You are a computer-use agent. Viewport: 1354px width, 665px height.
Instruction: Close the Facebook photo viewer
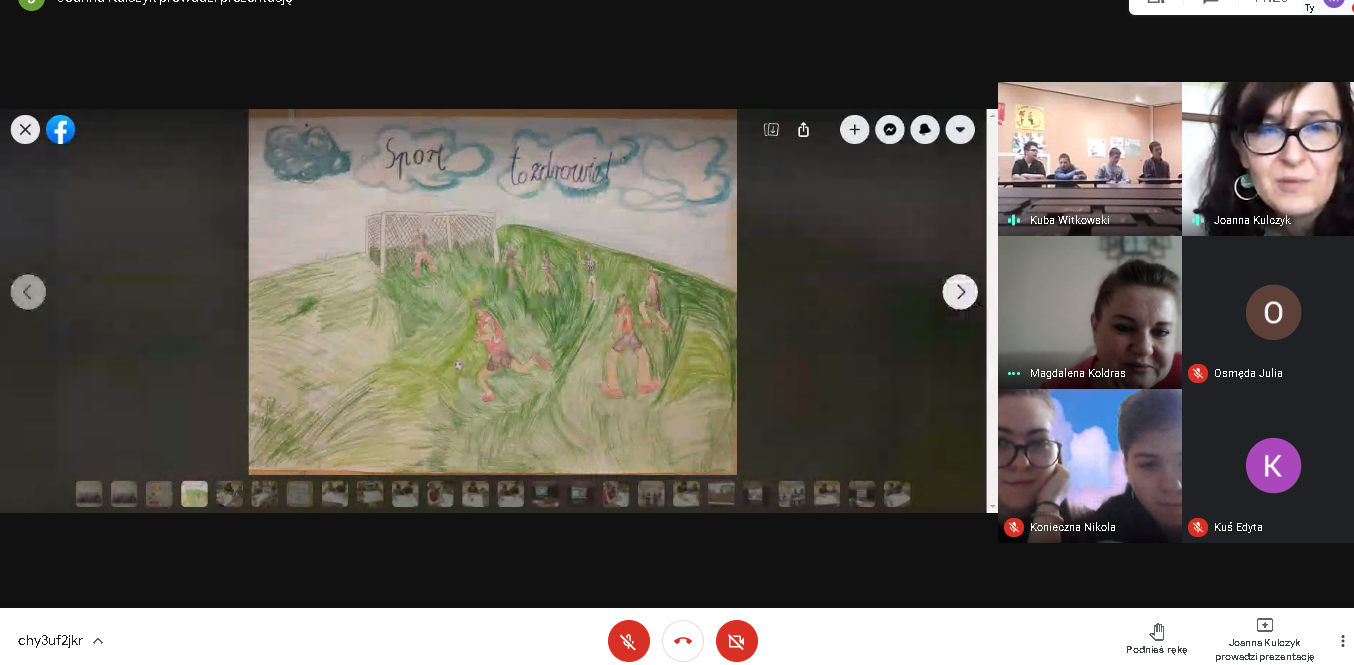[26, 129]
